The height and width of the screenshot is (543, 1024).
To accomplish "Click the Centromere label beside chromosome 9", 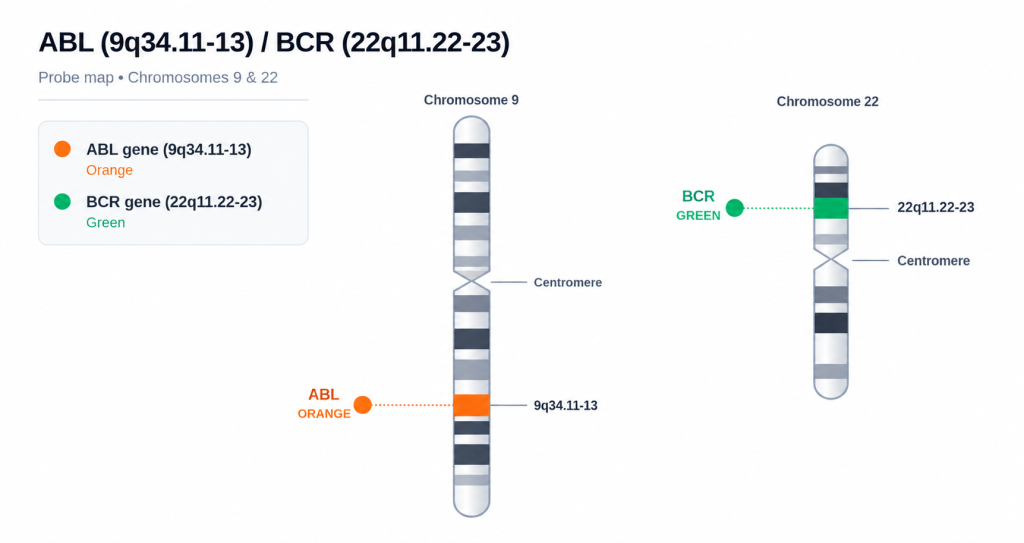I will [568, 282].
